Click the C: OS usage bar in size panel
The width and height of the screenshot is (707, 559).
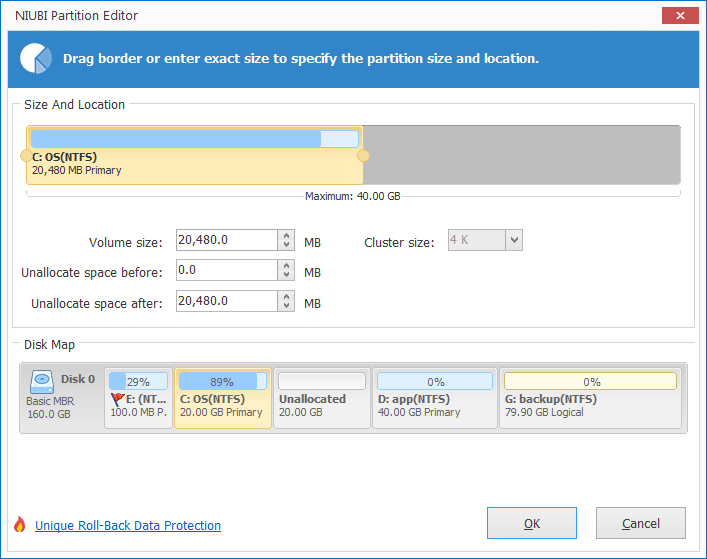coord(195,139)
